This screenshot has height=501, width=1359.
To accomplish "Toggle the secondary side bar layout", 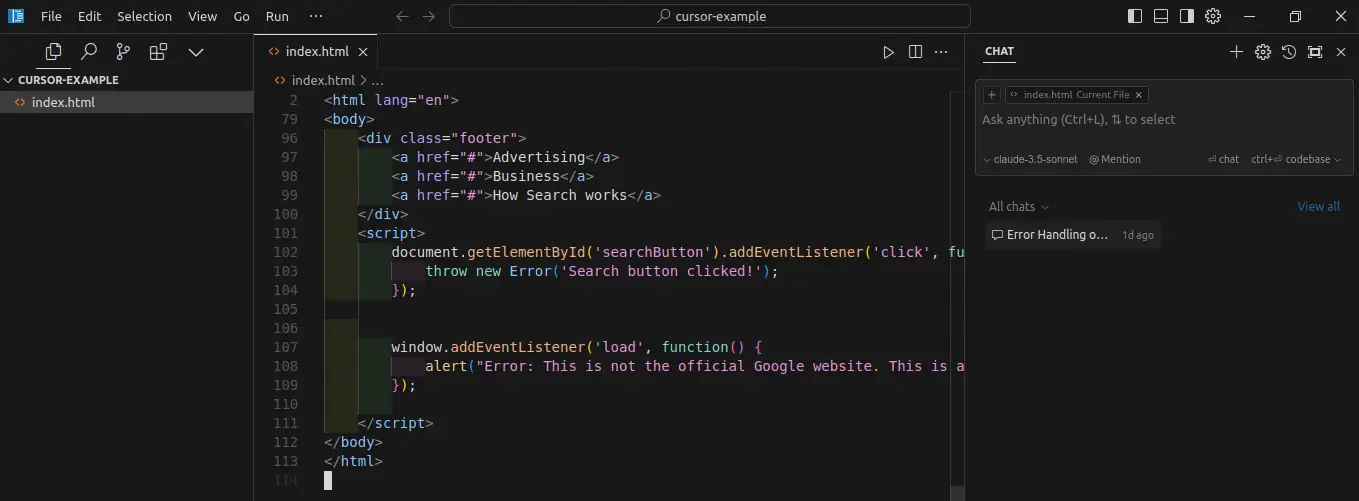I will coord(1187,16).
